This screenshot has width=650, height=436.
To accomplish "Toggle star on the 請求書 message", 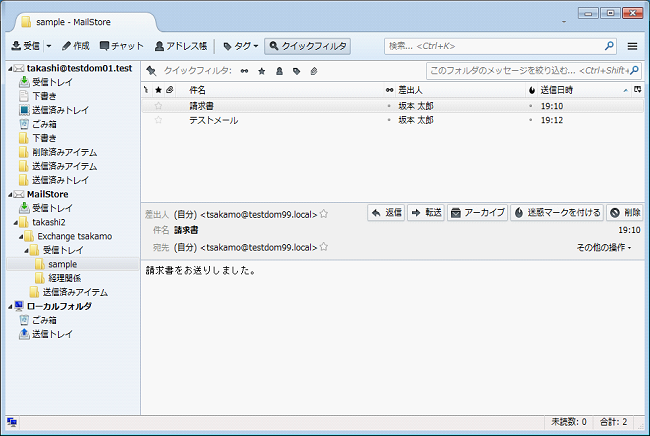I will [158, 105].
